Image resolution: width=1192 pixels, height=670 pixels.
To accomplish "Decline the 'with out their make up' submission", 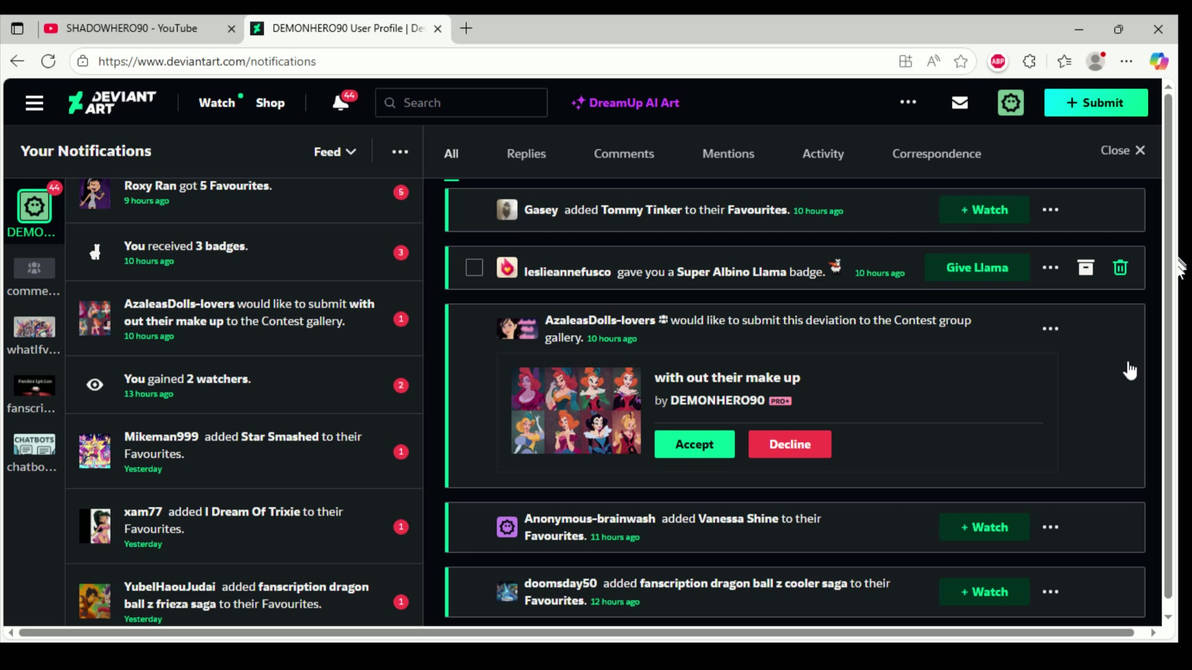I will click(x=789, y=444).
